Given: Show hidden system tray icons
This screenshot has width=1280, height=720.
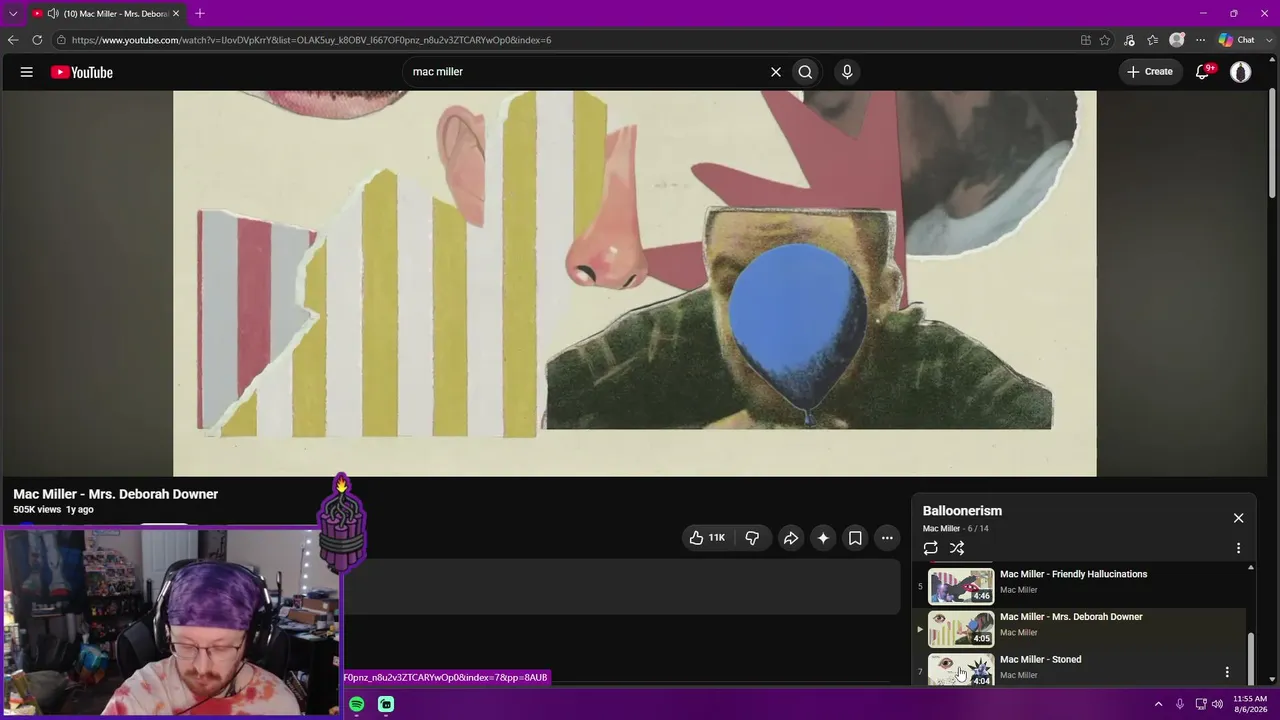Looking at the screenshot, I should coord(1158,704).
